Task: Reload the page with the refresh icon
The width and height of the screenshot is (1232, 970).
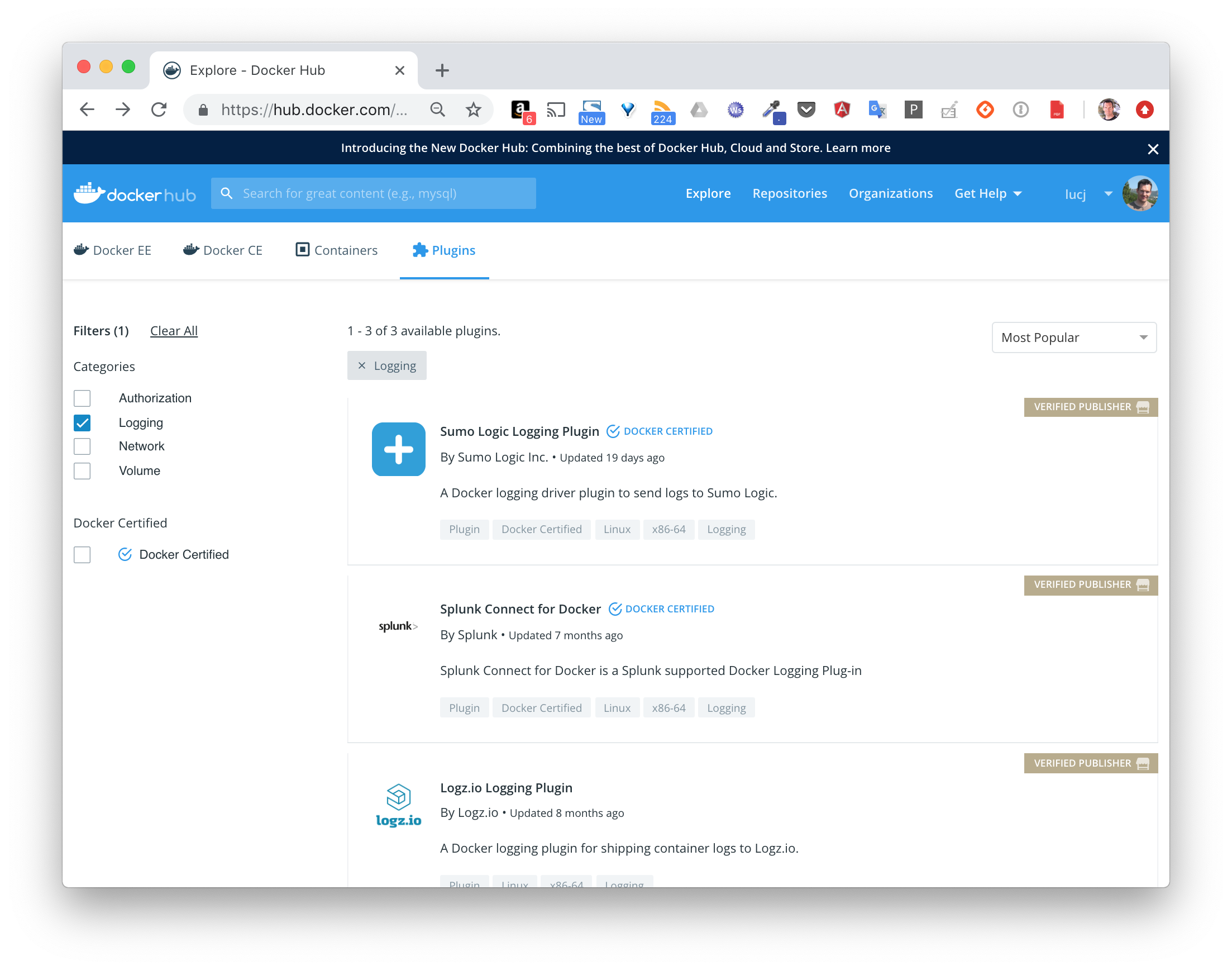Action: coord(159,110)
